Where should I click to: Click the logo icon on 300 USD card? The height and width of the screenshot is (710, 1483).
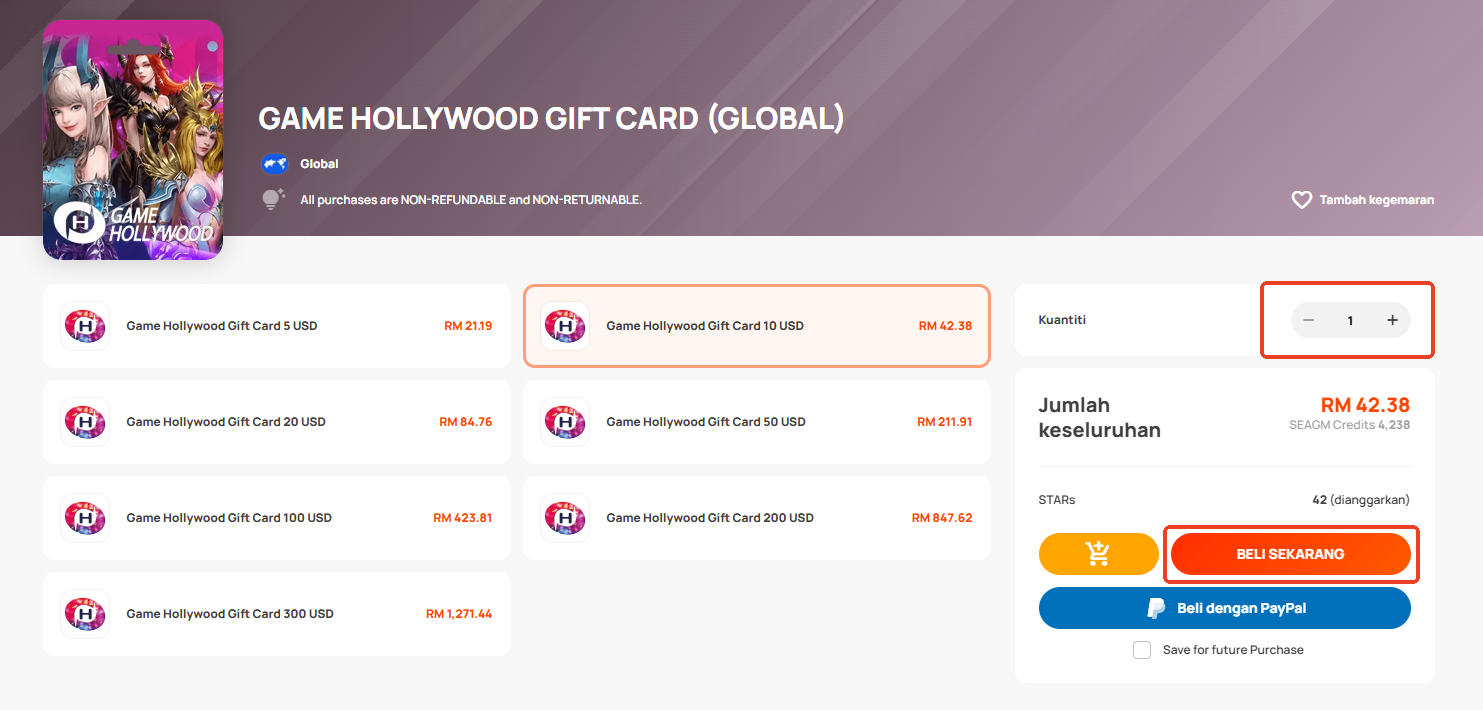pyautogui.click(x=85, y=614)
